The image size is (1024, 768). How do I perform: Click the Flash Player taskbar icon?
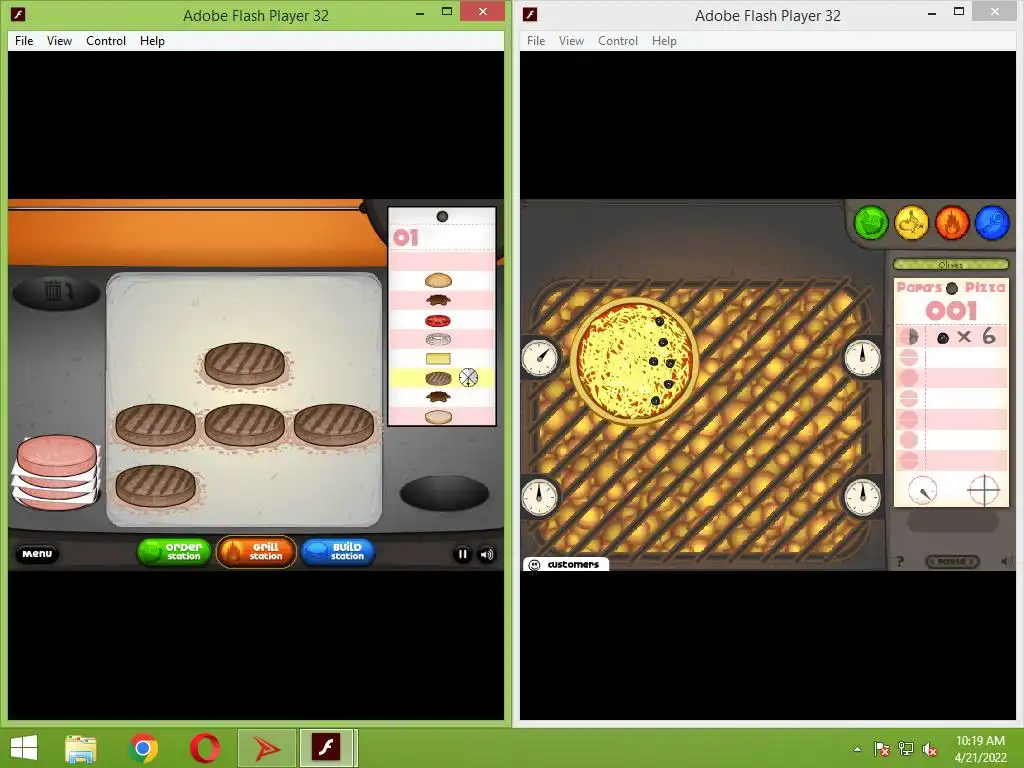click(327, 748)
